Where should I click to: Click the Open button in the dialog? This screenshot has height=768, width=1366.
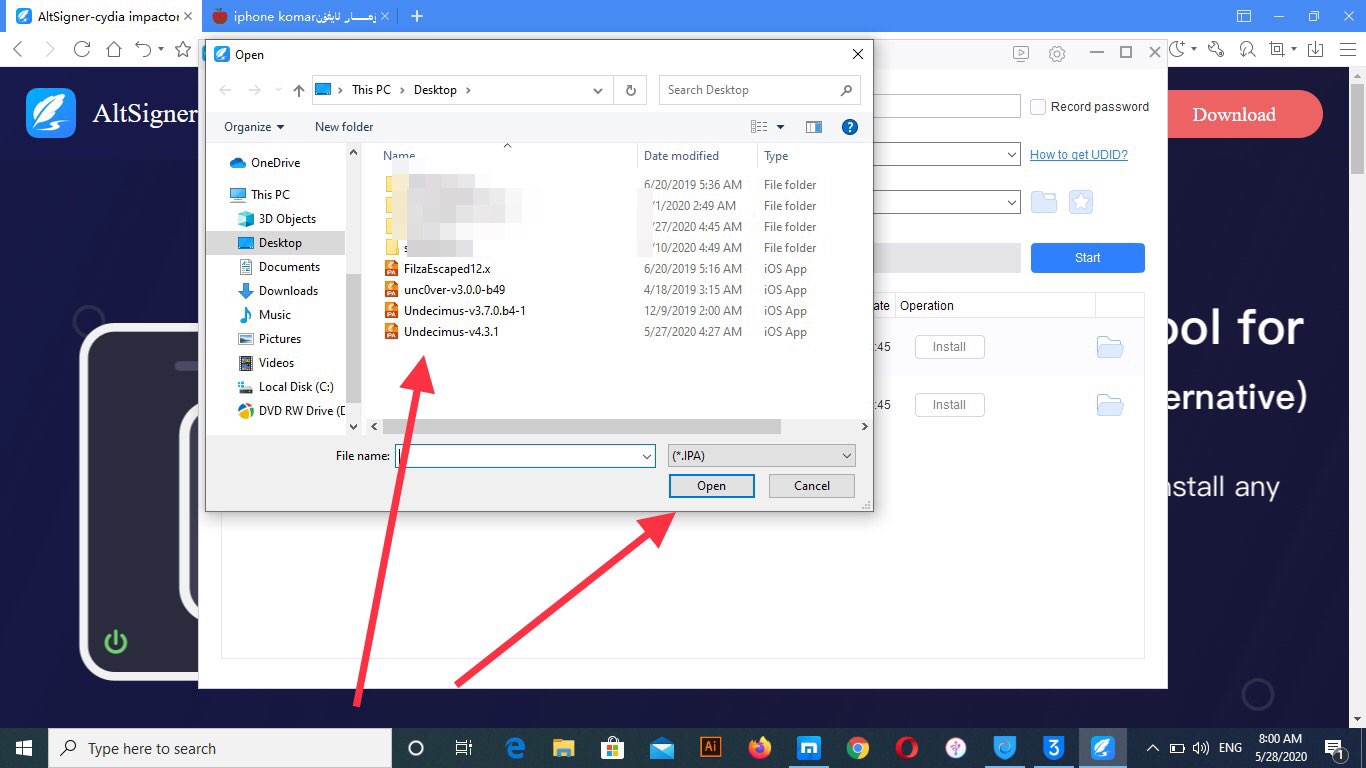712,486
